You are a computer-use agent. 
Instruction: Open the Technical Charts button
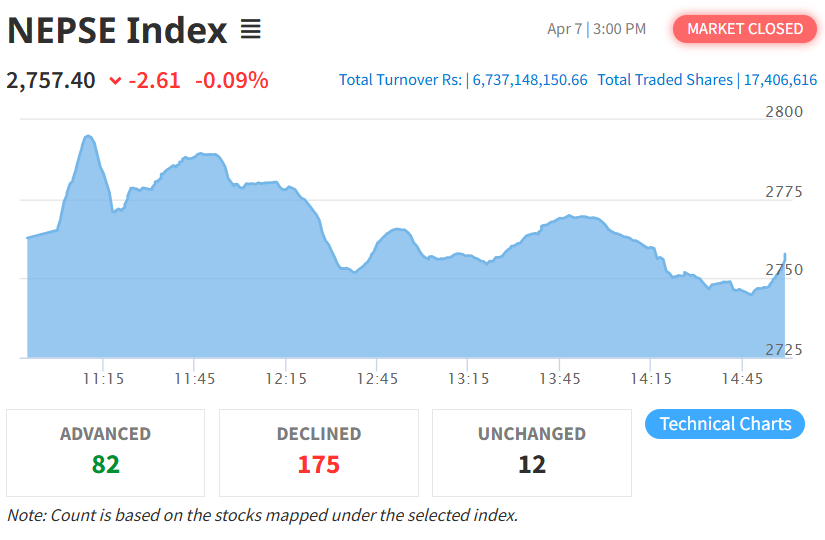(x=725, y=424)
